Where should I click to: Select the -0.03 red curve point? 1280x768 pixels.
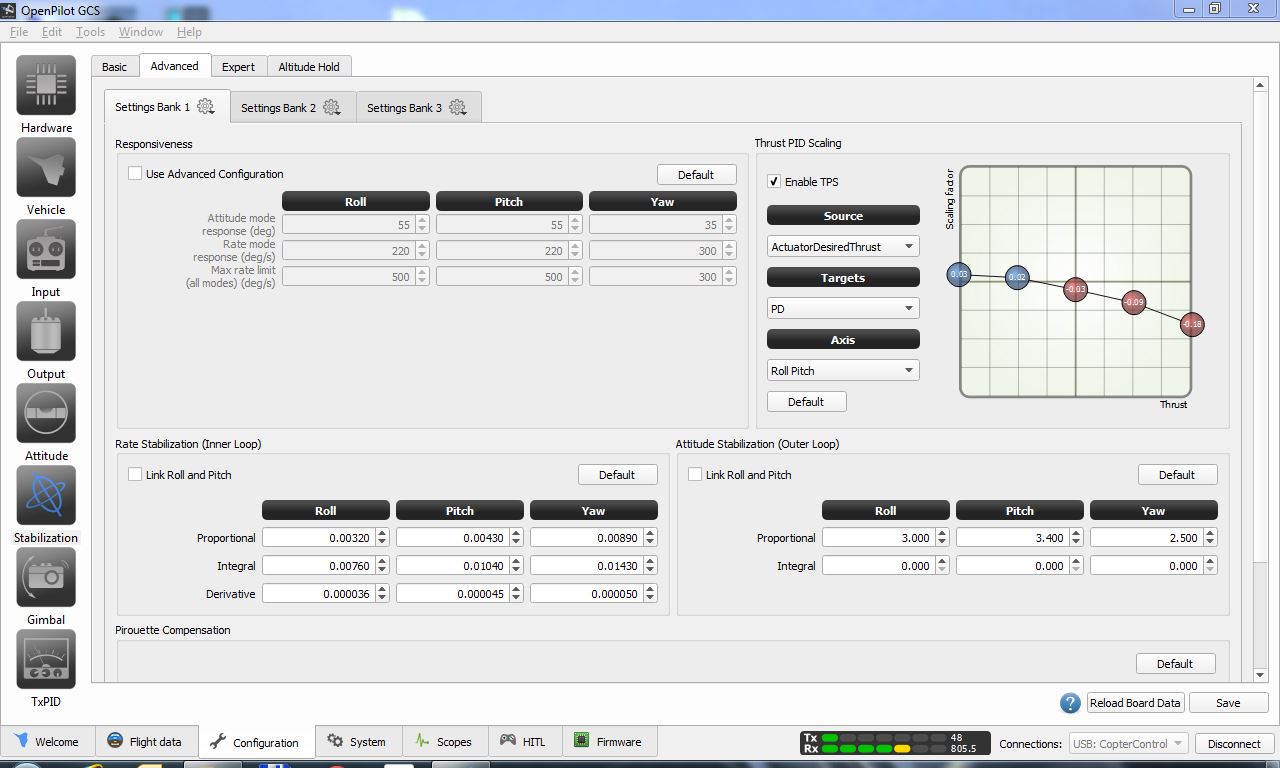tap(1075, 290)
